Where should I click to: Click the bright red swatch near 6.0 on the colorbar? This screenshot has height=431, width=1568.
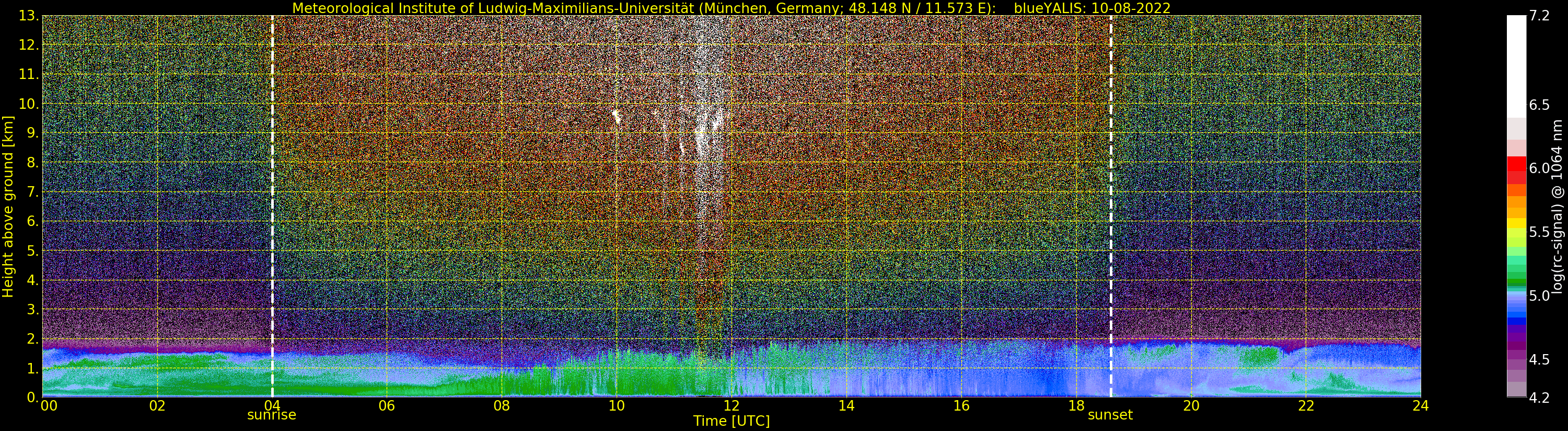pyautogui.click(x=1516, y=163)
